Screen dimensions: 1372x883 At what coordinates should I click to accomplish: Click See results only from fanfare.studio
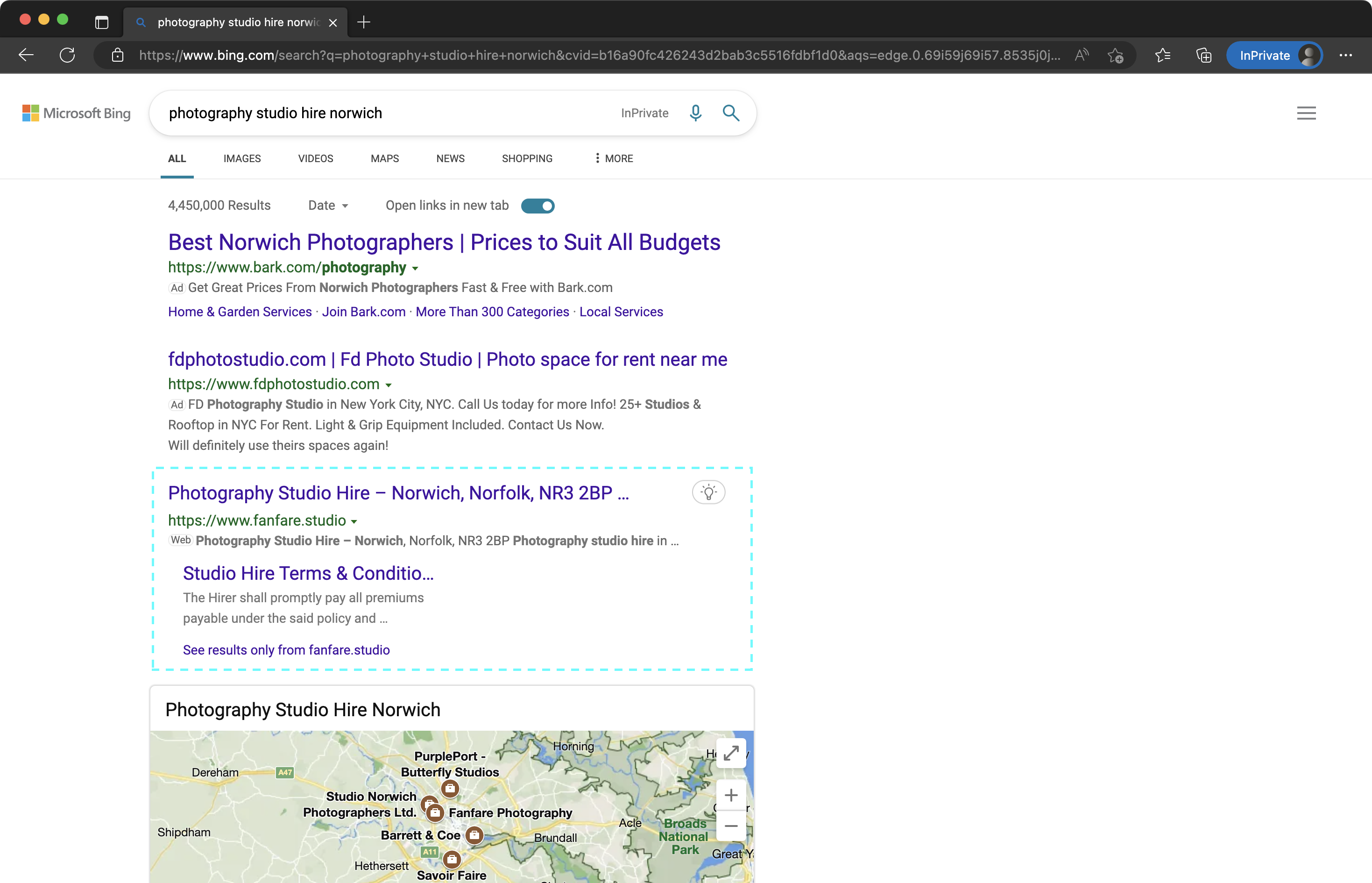286,649
